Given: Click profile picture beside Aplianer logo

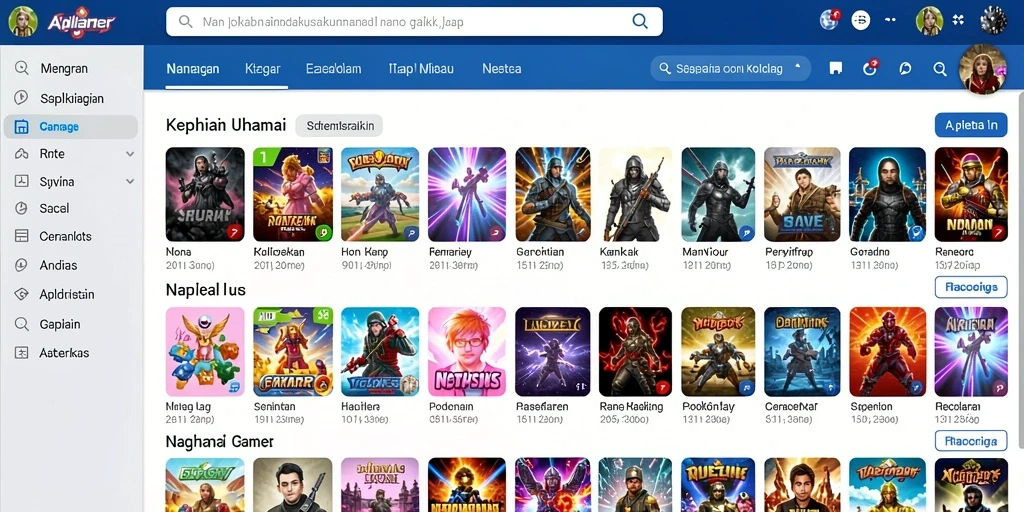Looking at the screenshot, I should click(23, 22).
